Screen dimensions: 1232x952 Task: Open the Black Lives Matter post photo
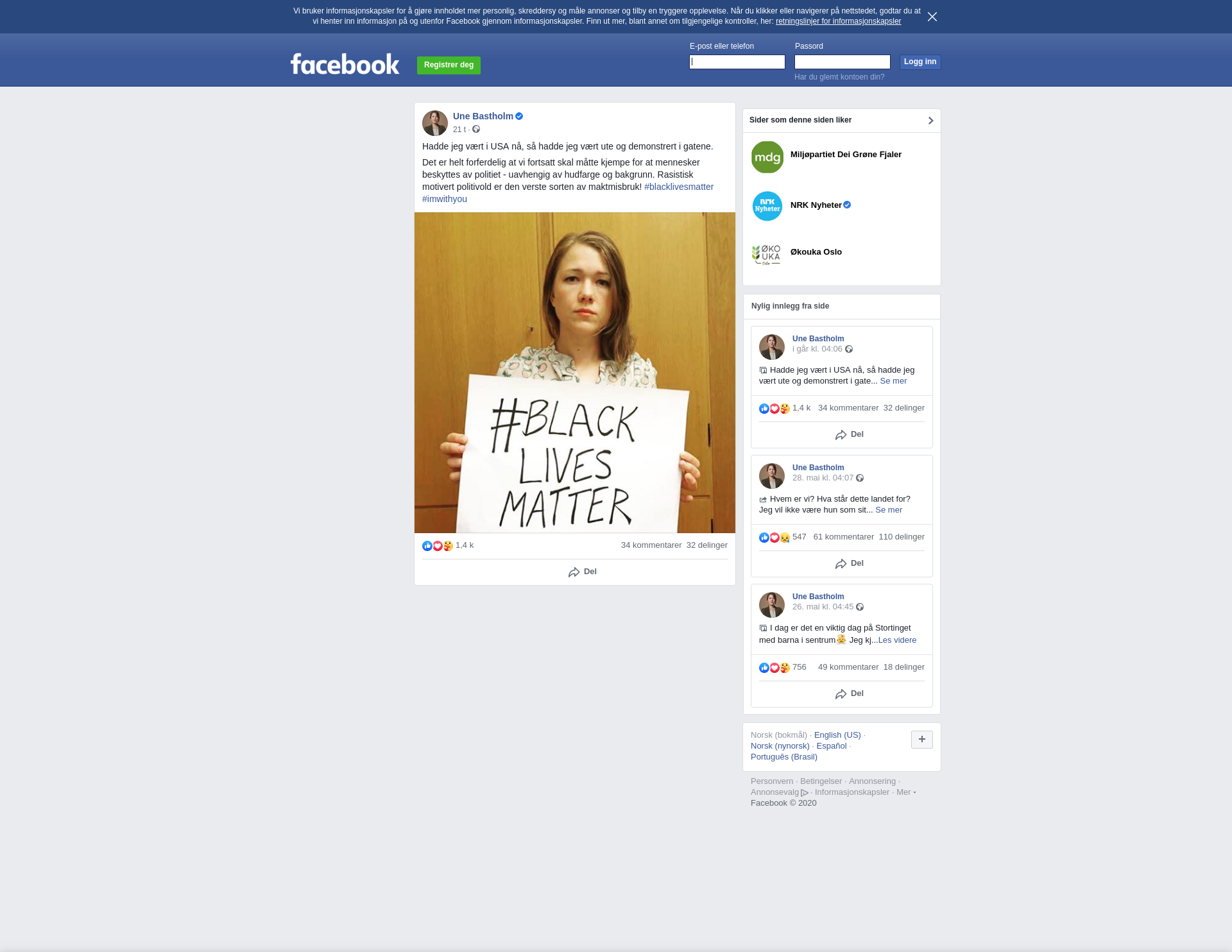click(574, 372)
